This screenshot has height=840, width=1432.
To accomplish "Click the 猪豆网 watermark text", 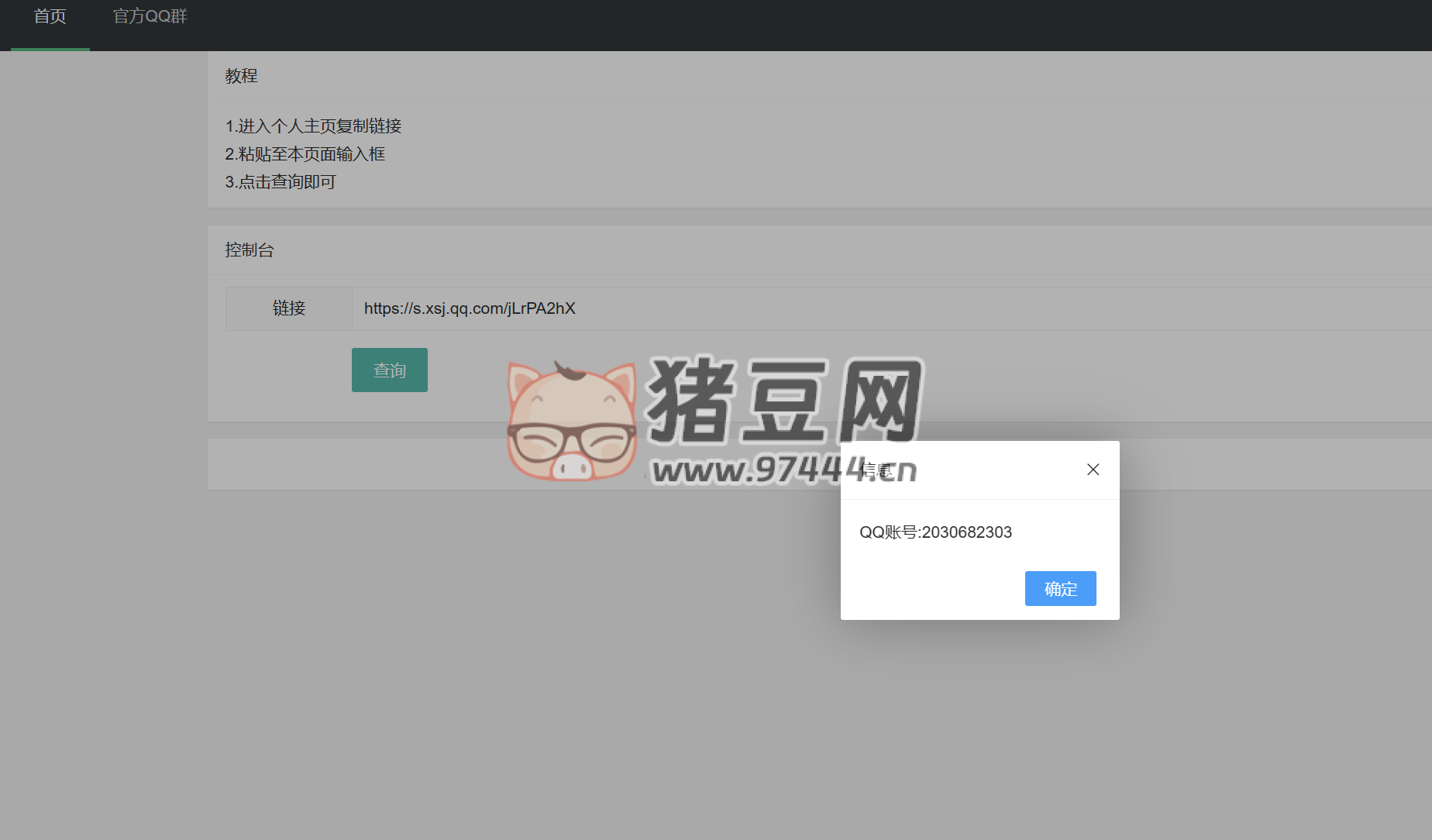I will (x=783, y=401).
